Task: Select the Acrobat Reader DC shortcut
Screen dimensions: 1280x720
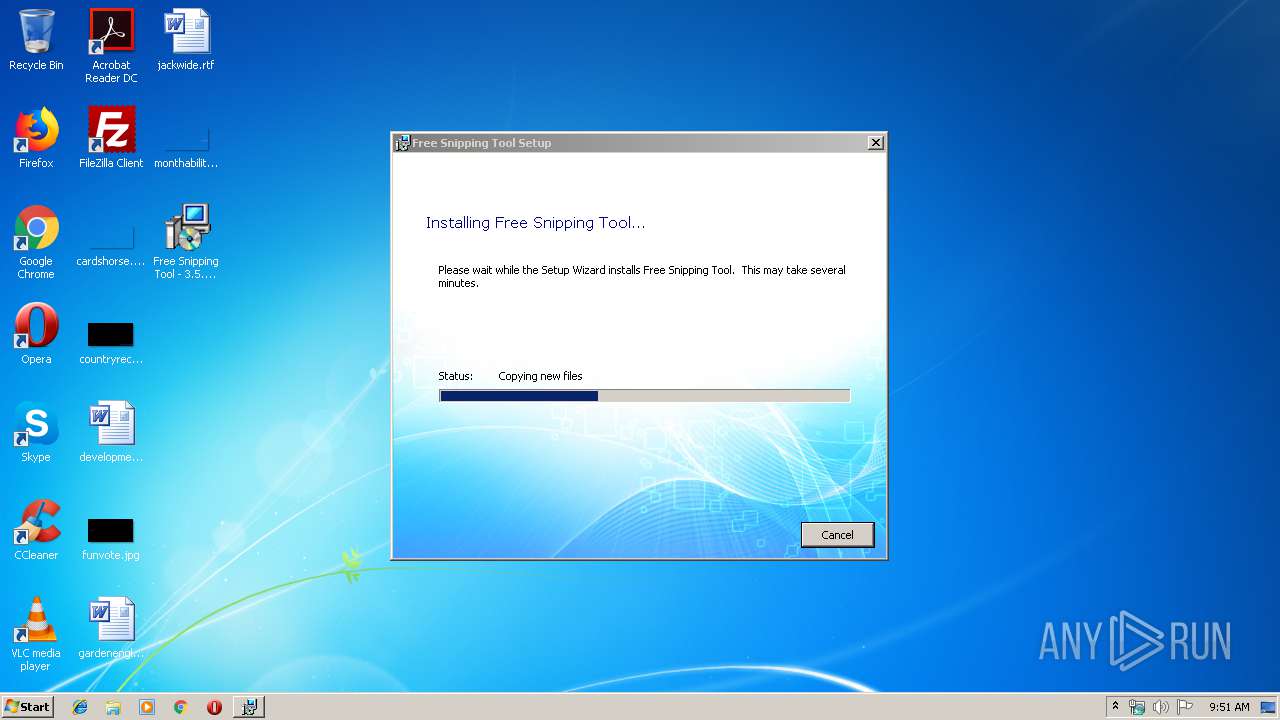Action: click(111, 46)
